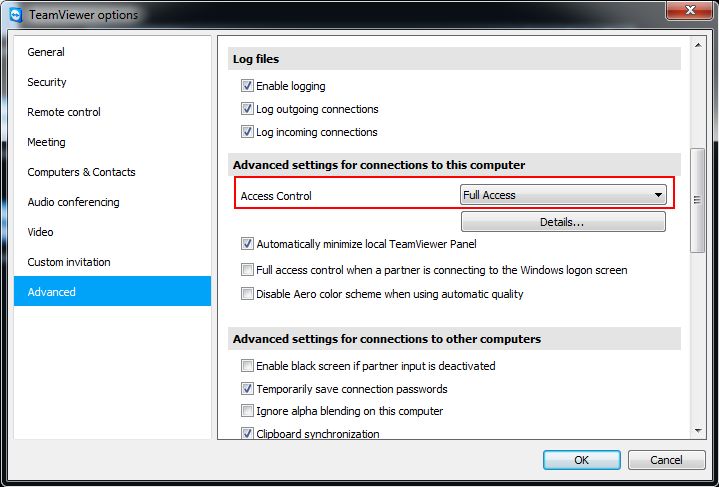Open the Remote control settings
Screen dimensions: 719x487
64,112
